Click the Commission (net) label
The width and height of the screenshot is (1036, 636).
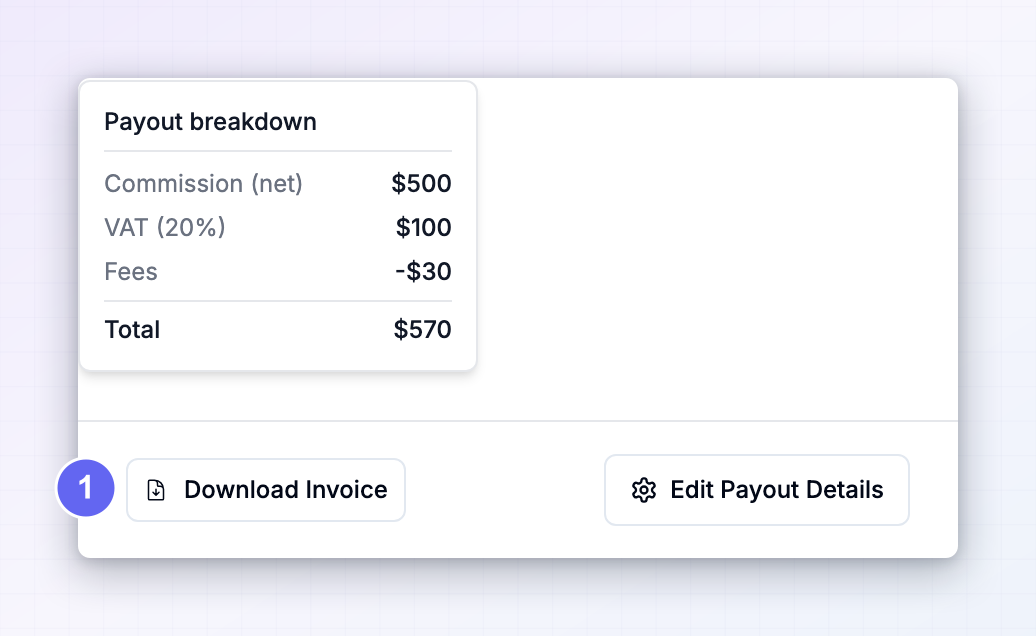[204, 183]
